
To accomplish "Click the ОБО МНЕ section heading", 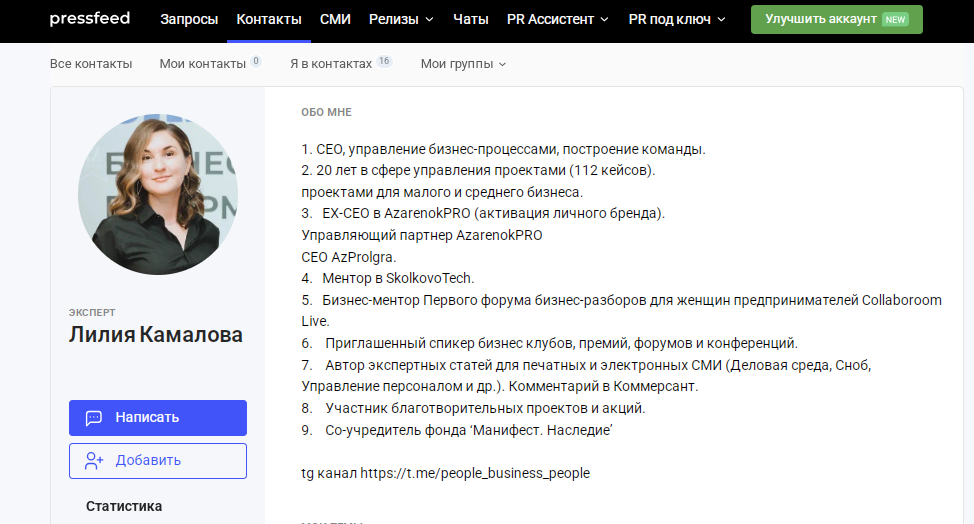I will coord(327,112).
